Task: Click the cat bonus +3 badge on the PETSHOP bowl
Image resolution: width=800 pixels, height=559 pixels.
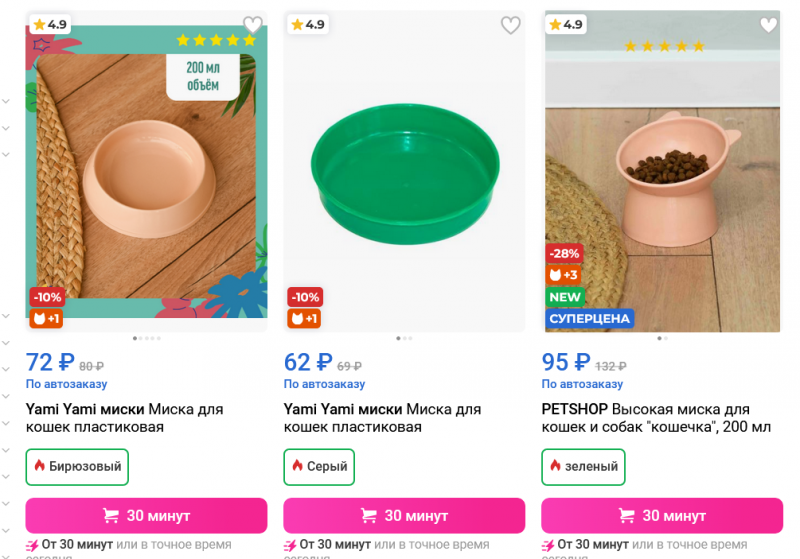Action: tap(563, 275)
